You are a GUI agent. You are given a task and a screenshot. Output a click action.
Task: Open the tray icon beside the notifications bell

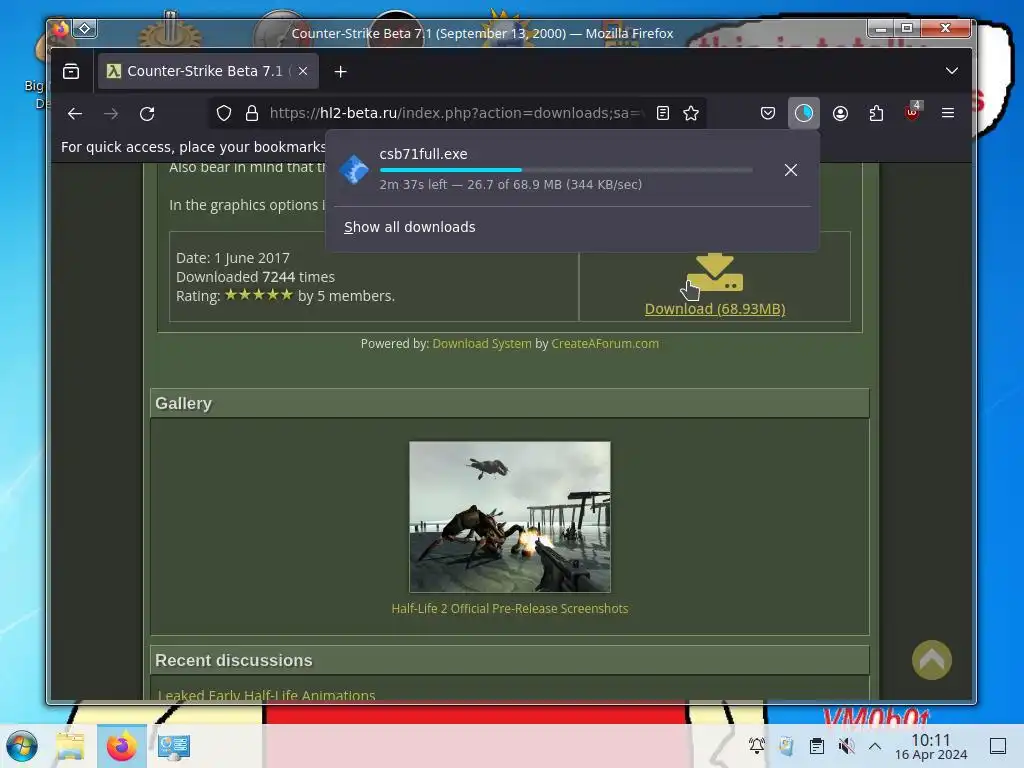[x=786, y=746]
